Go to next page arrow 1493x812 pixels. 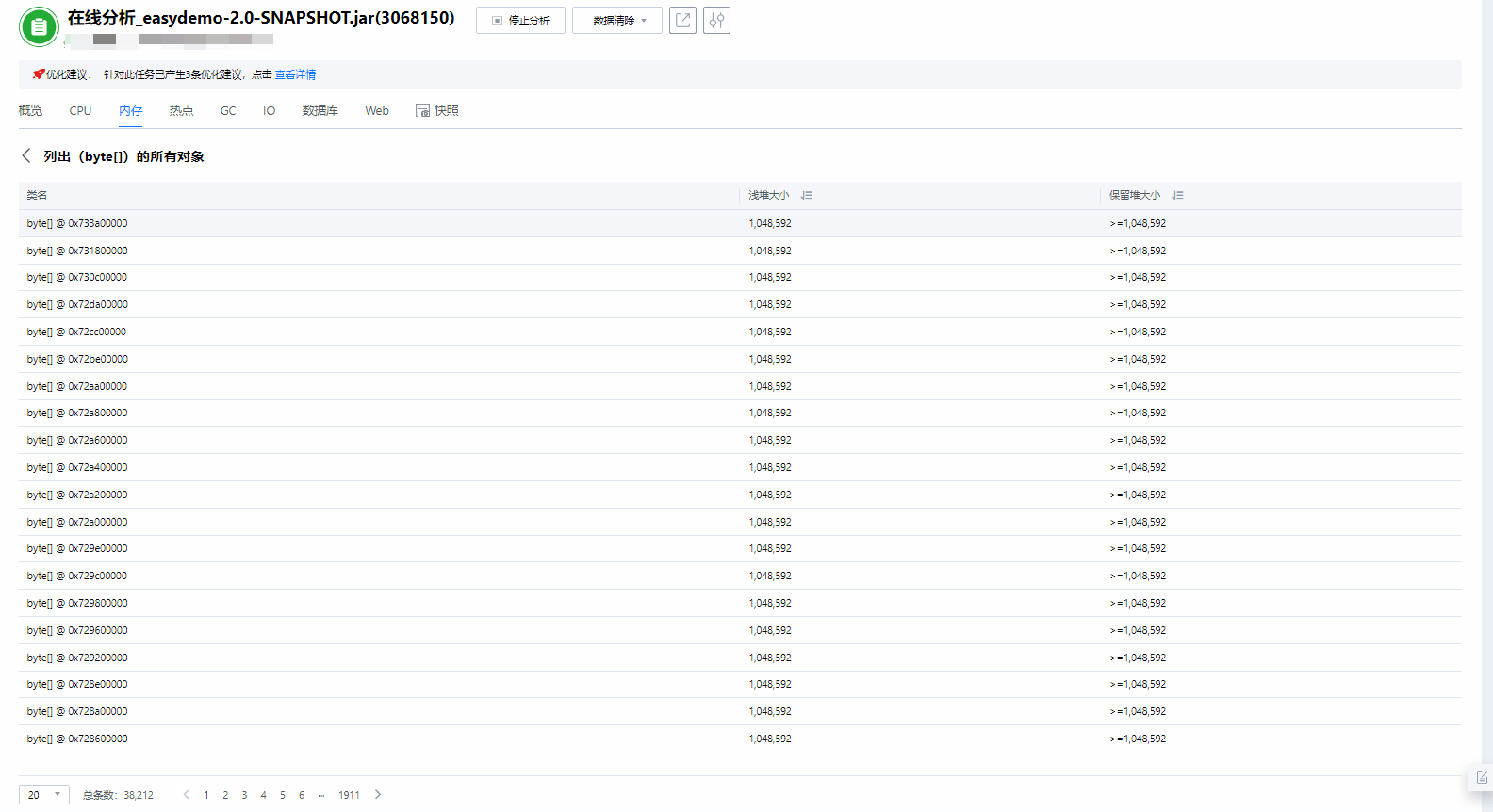[x=378, y=794]
